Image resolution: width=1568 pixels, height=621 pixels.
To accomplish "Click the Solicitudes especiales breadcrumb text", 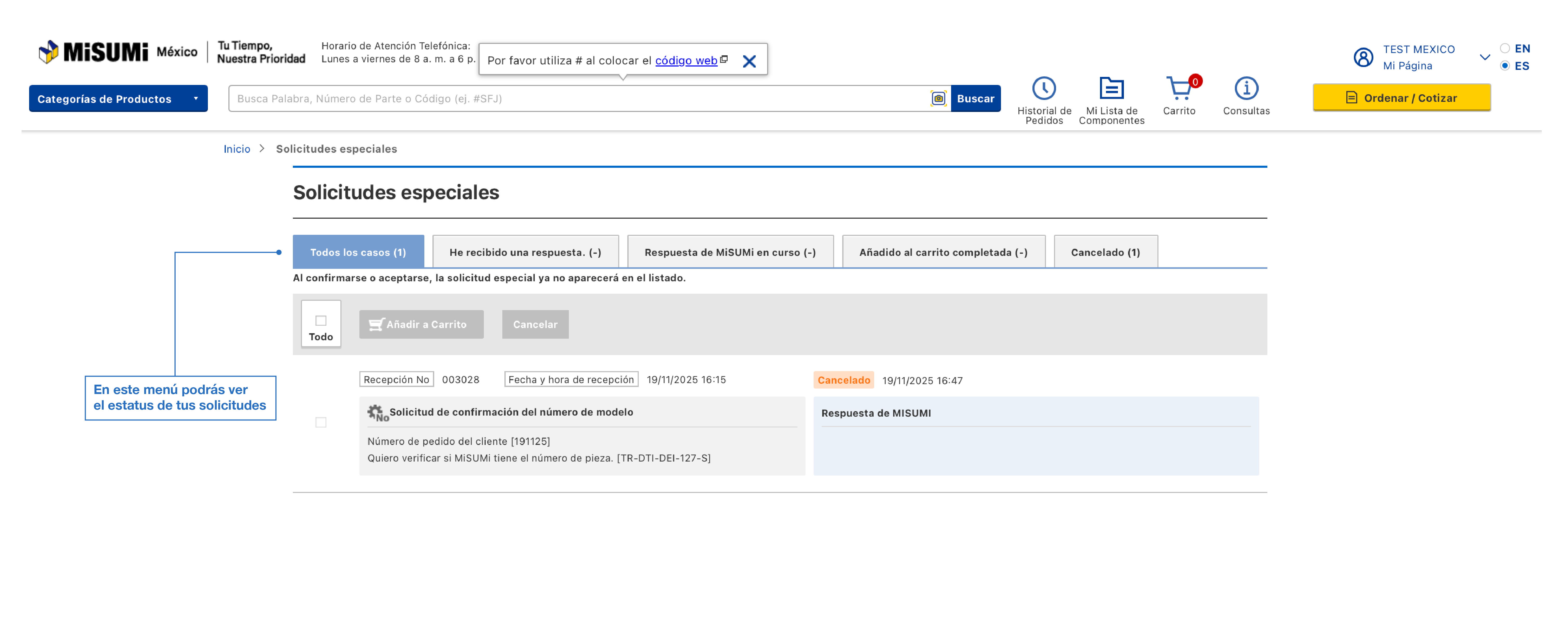I will 336,149.
